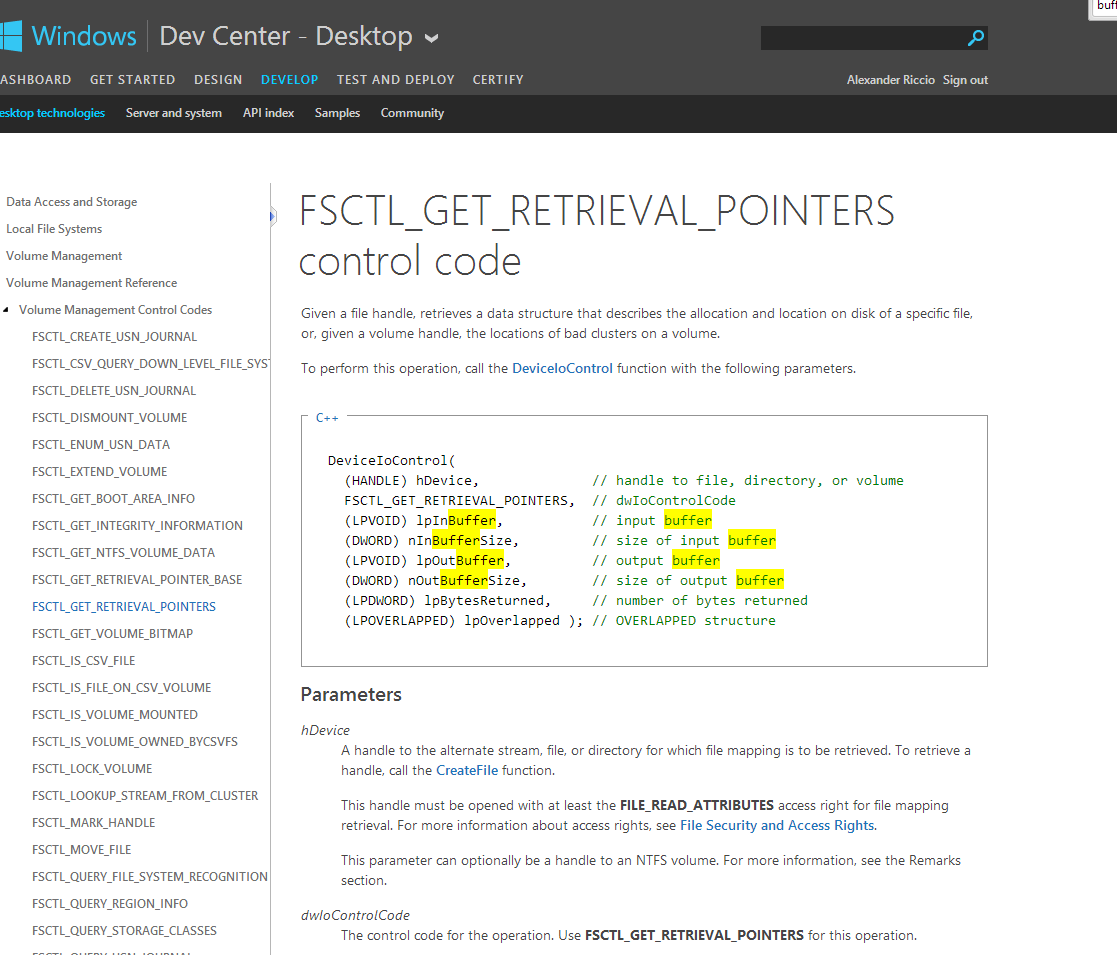Collapse the left navigation pane handle
This screenshot has height=955, width=1117.
(x=272, y=216)
